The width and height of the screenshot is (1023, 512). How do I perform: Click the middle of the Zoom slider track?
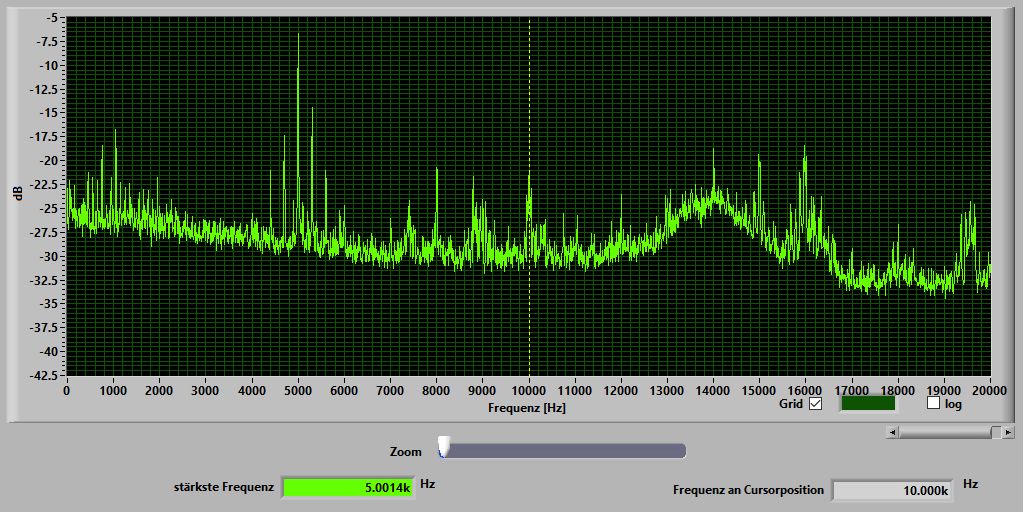click(565, 451)
